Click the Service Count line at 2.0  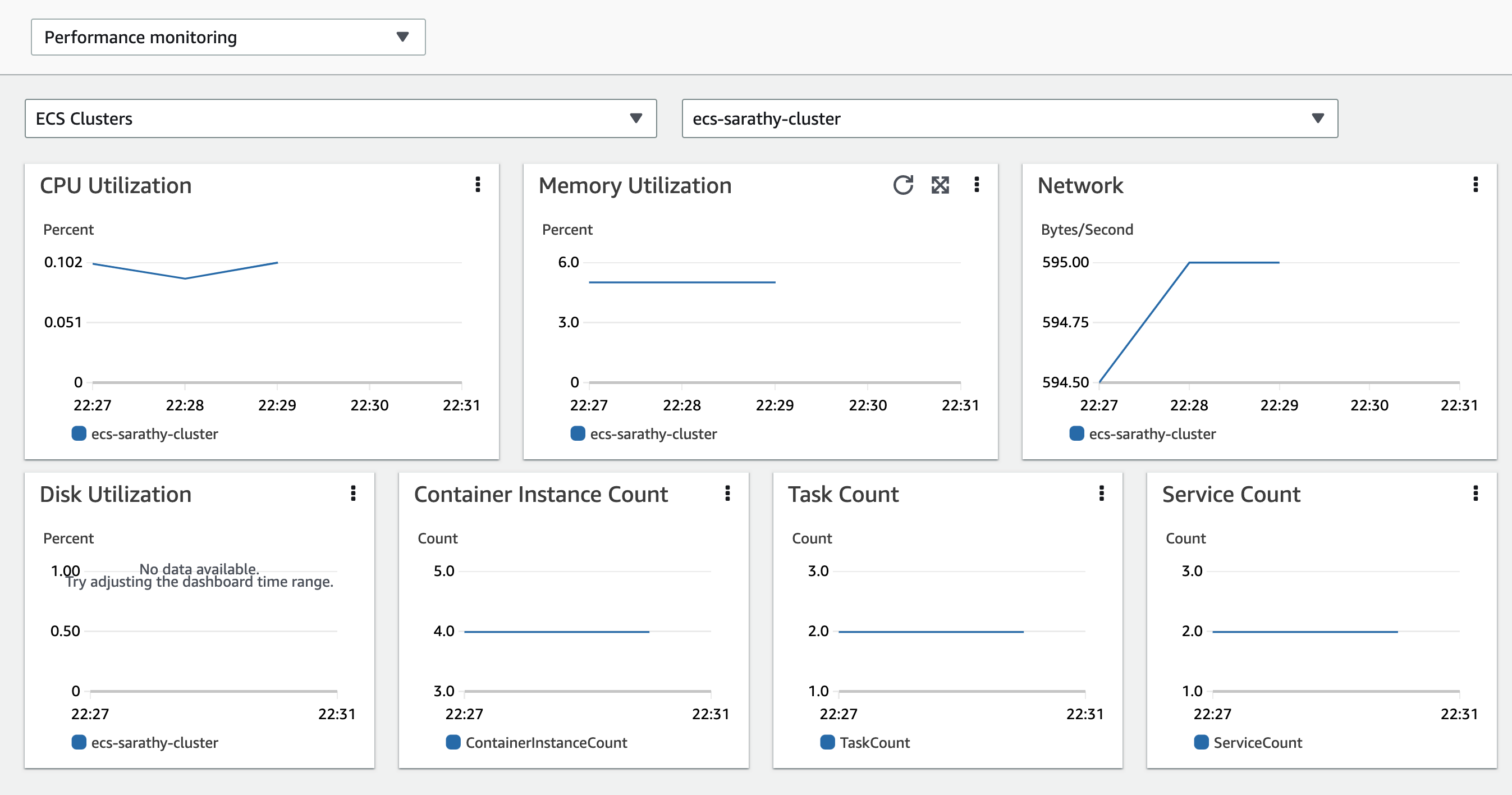click(1305, 632)
